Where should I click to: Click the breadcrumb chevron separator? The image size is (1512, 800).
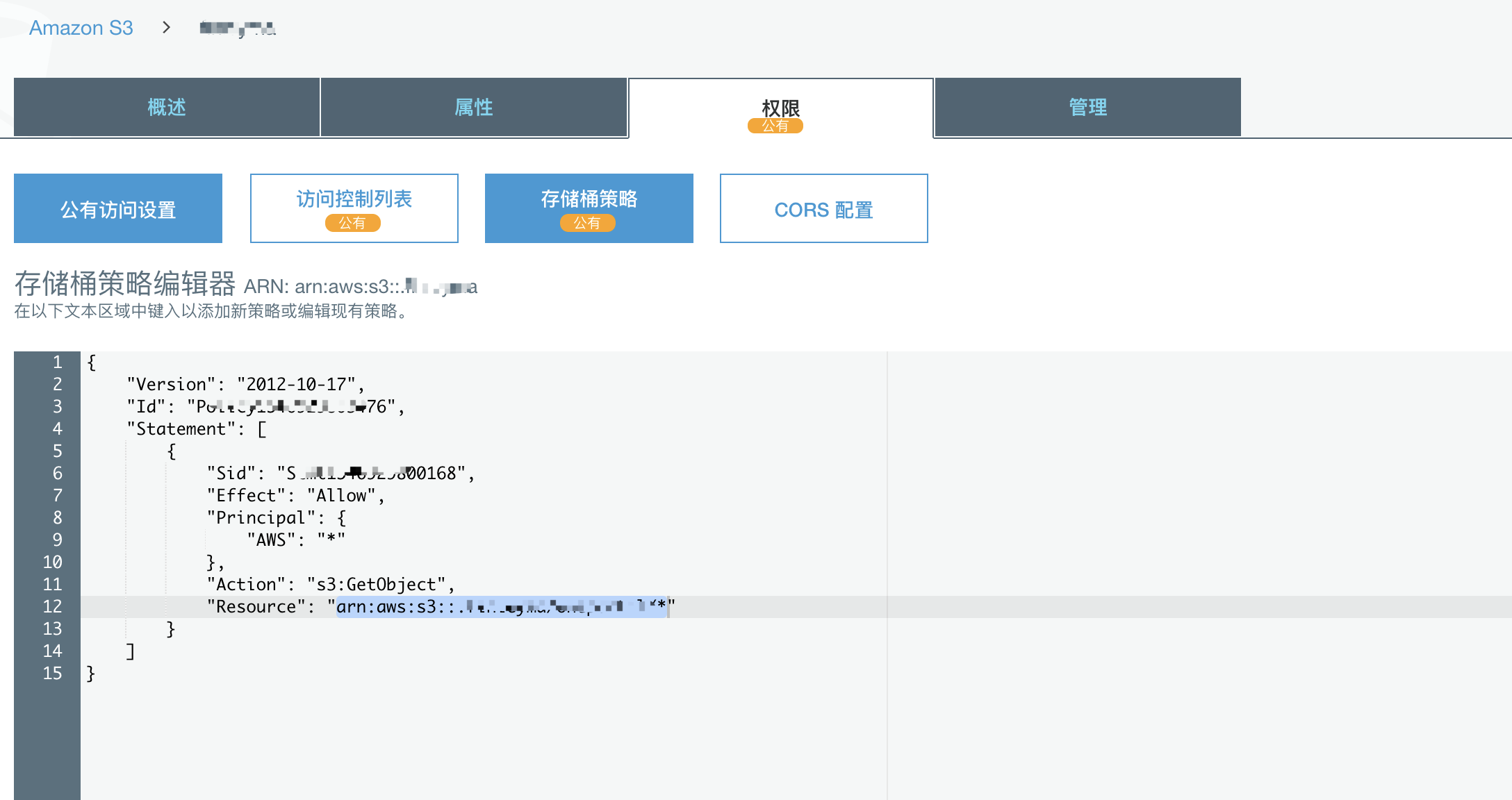[166, 28]
